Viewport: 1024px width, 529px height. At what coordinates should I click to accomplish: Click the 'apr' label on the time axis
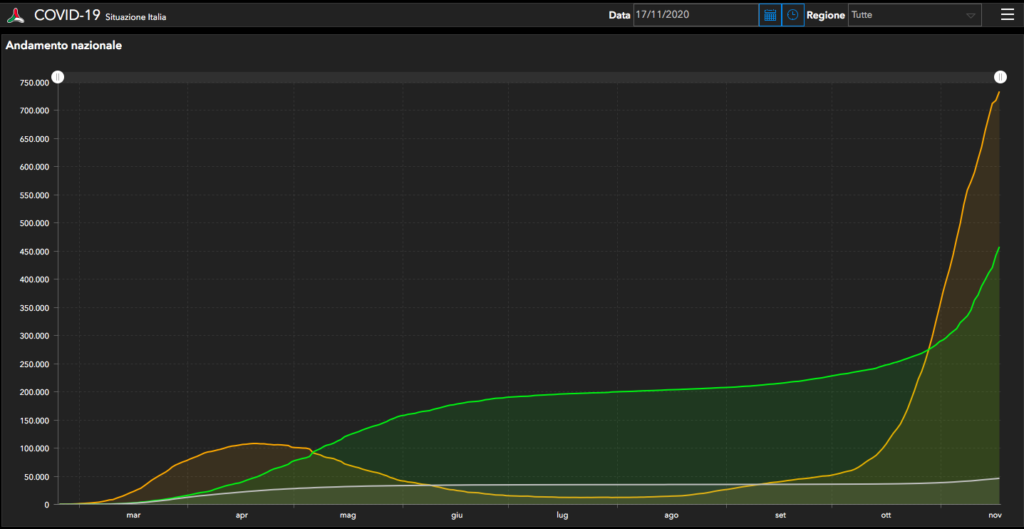[241, 516]
